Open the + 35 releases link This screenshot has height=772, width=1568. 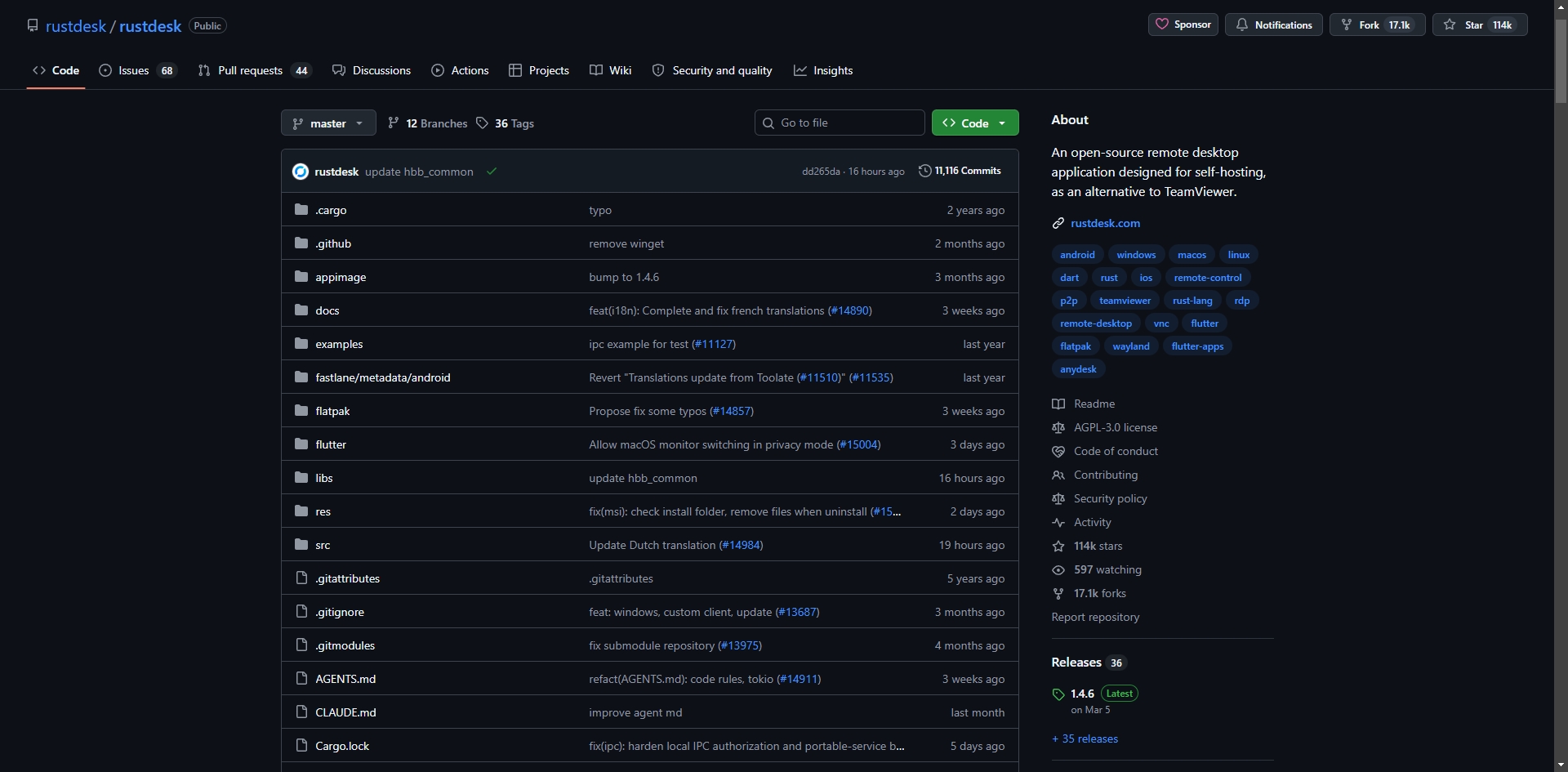pyautogui.click(x=1085, y=739)
